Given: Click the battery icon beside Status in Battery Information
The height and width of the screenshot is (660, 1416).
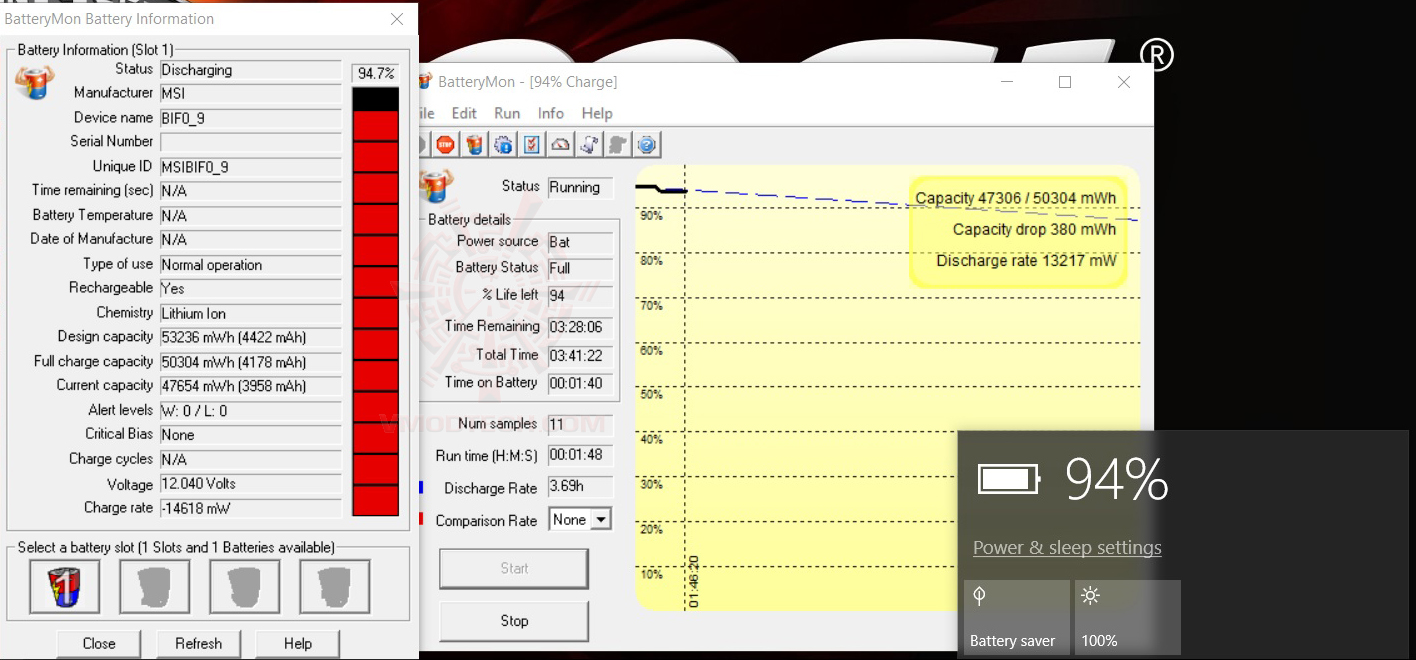Looking at the screenshot, I should tap(34, 82).
